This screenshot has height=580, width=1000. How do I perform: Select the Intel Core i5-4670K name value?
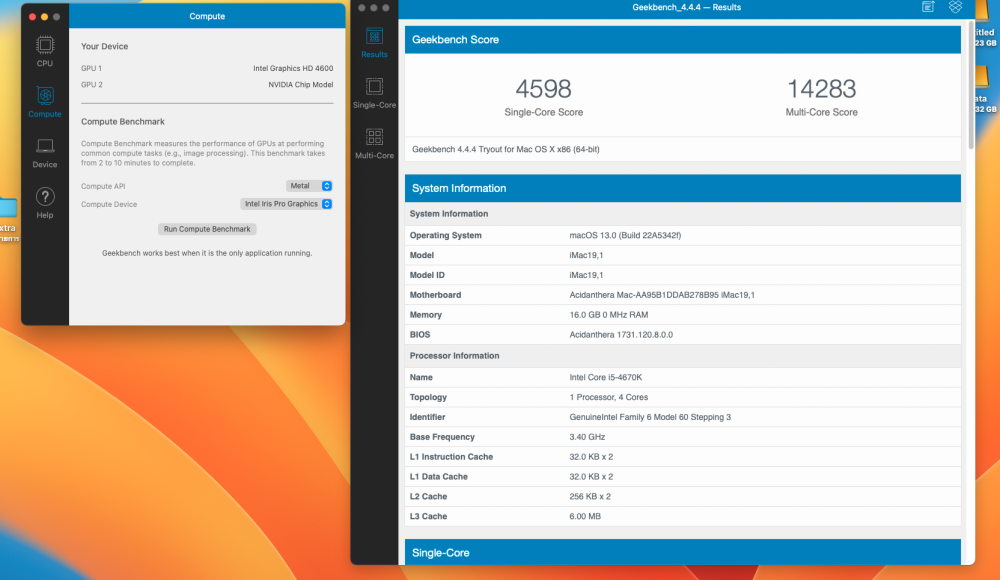click(605, 377)
